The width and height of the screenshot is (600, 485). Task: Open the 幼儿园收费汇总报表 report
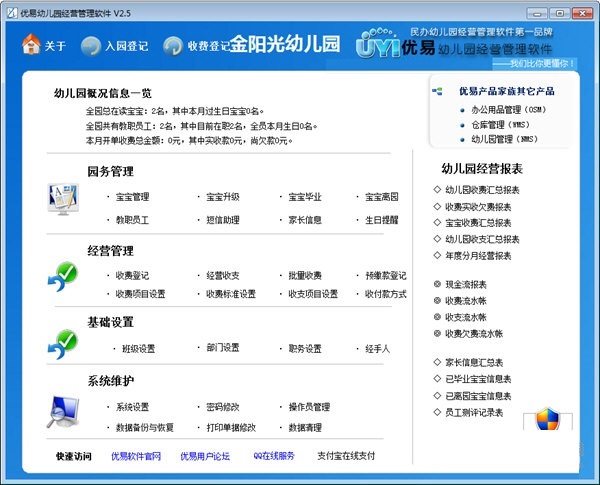(x=482, y=190)
